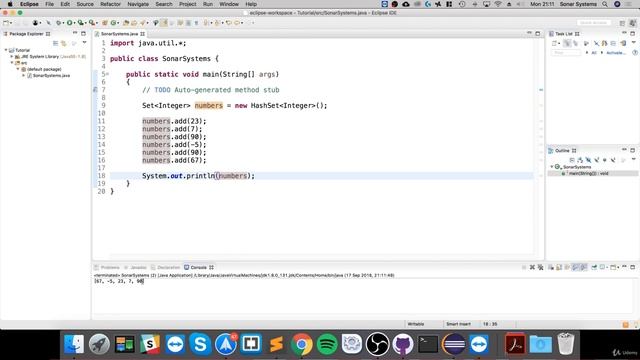Open the dropdown next to Debug button
This screenshot has height=360, width=640.
[63, 23]
